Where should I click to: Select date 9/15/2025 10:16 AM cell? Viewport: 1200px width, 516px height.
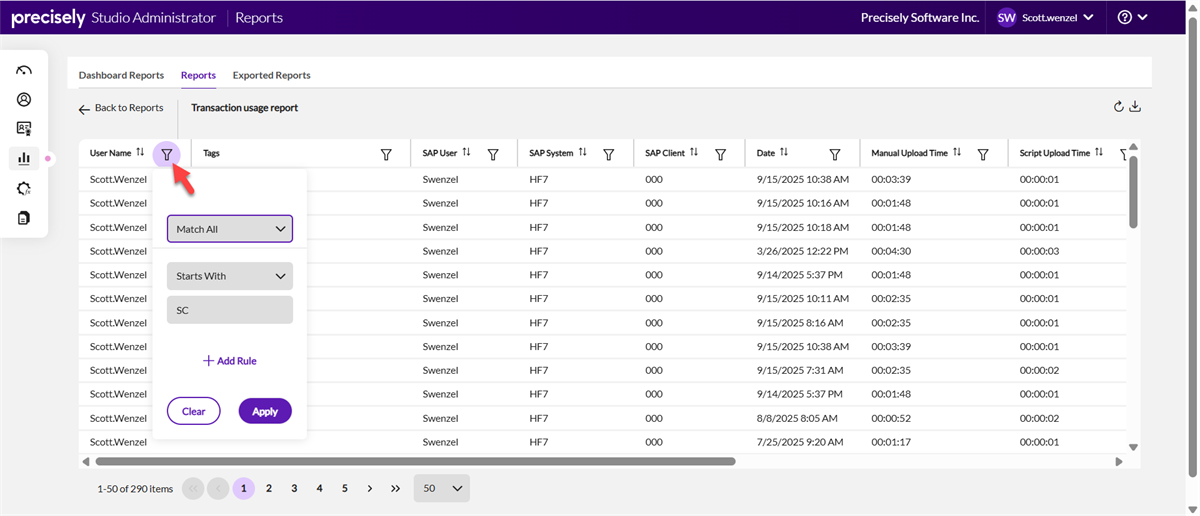[x=803, y=203]
